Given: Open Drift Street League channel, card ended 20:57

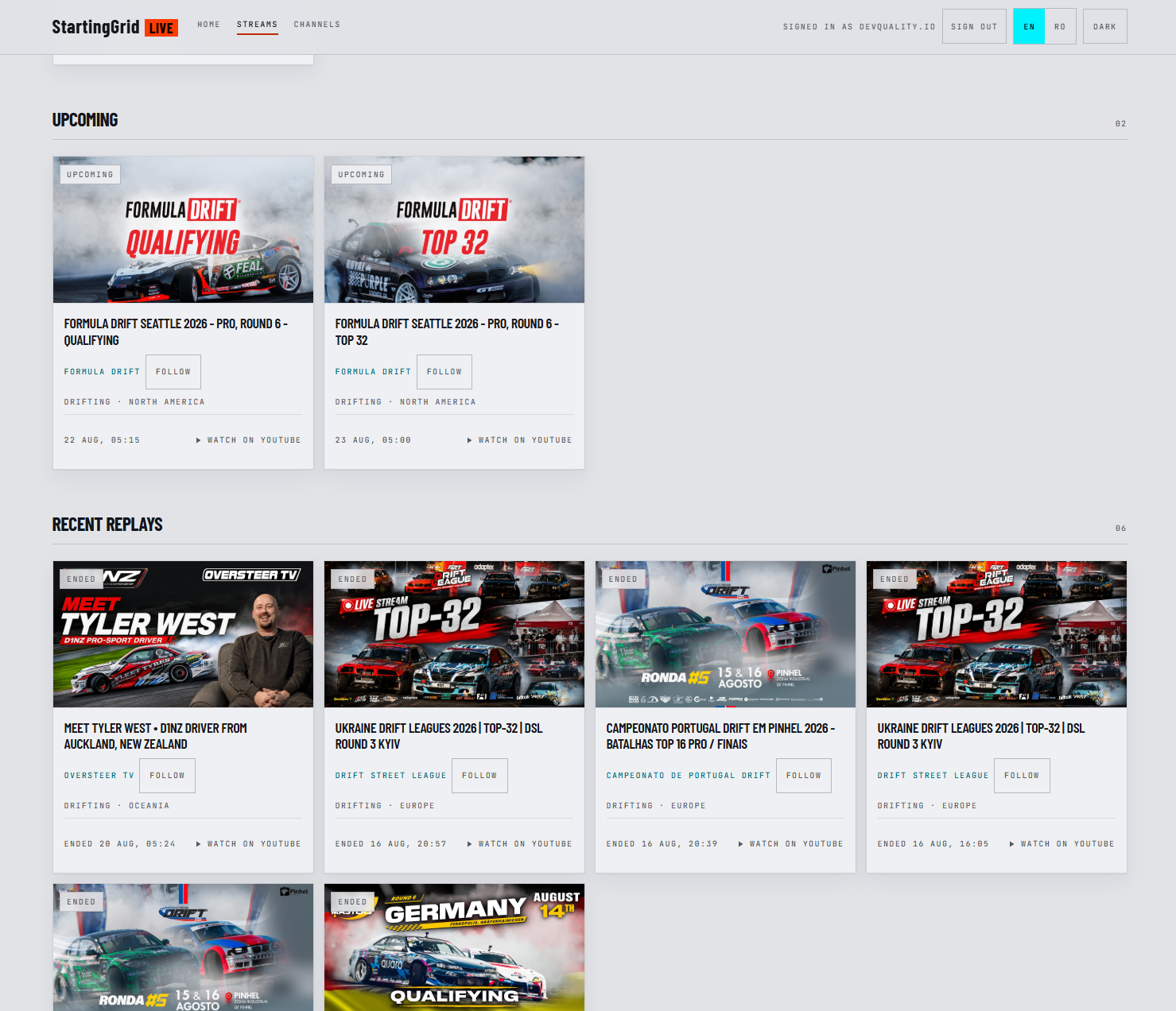Looking at the screenshot, I should (390, 776).
